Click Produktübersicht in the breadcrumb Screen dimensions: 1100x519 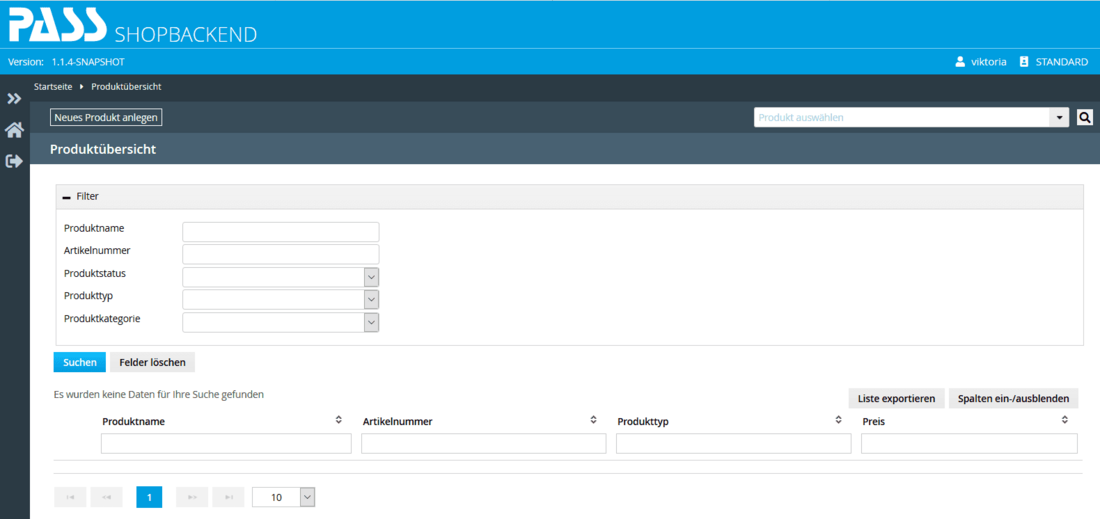pos(127,87)
